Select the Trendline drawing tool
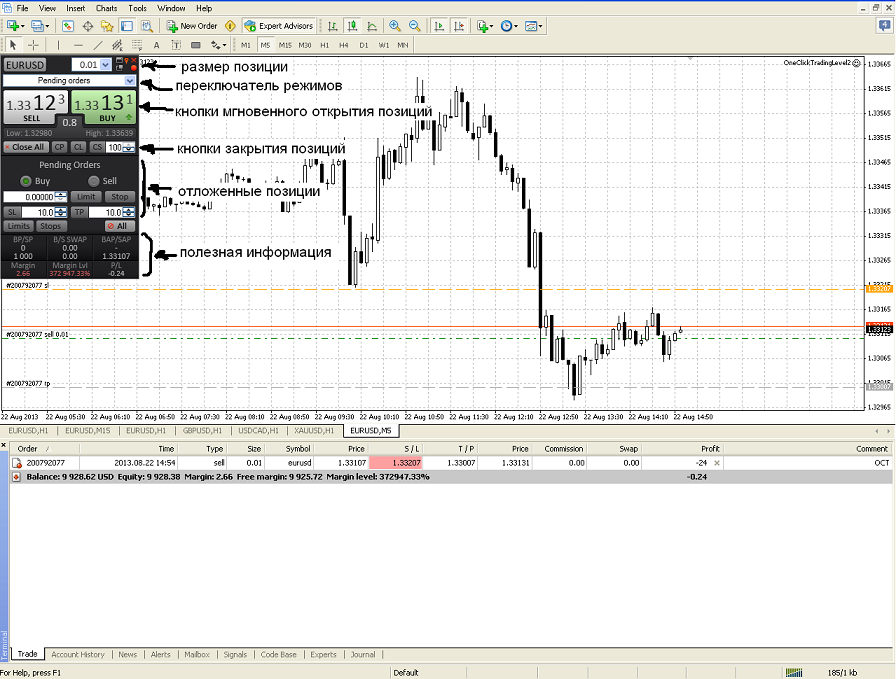Screen dimensions: 896x679 pos(98,45)
